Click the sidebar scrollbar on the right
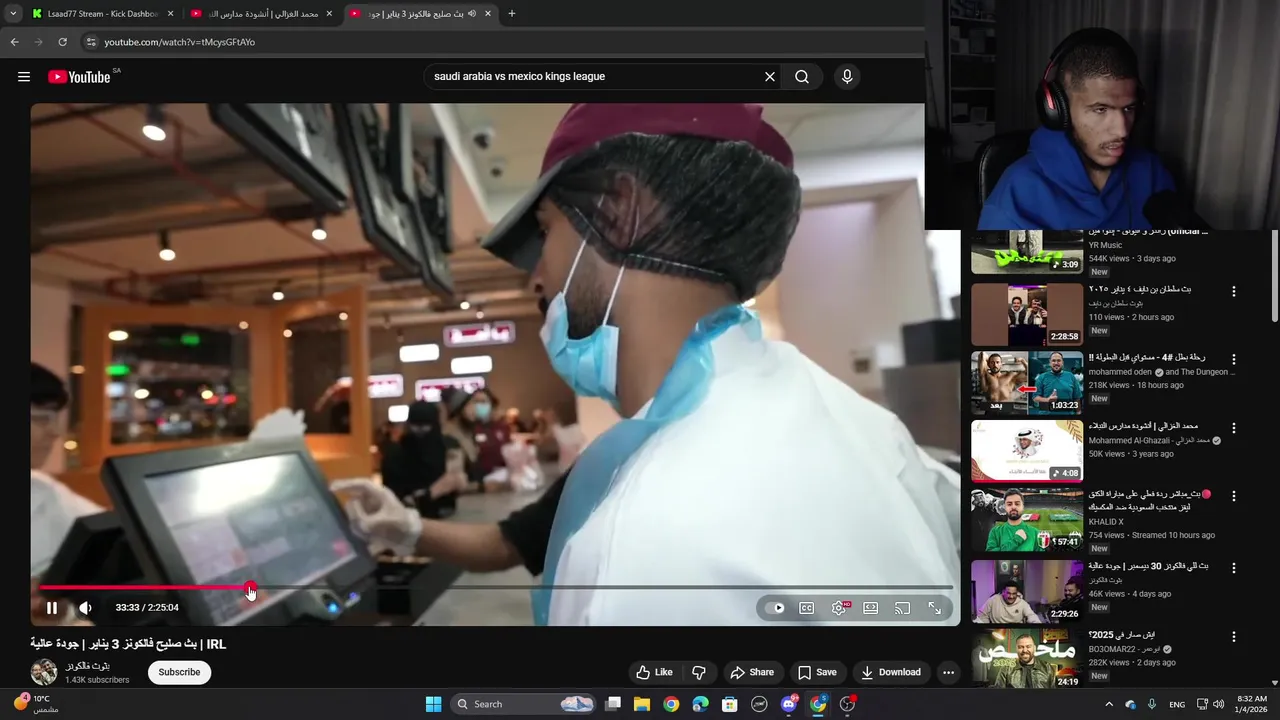This screenshot has height=720, width=1280. pyautogui.click(x=1275, y=275)
